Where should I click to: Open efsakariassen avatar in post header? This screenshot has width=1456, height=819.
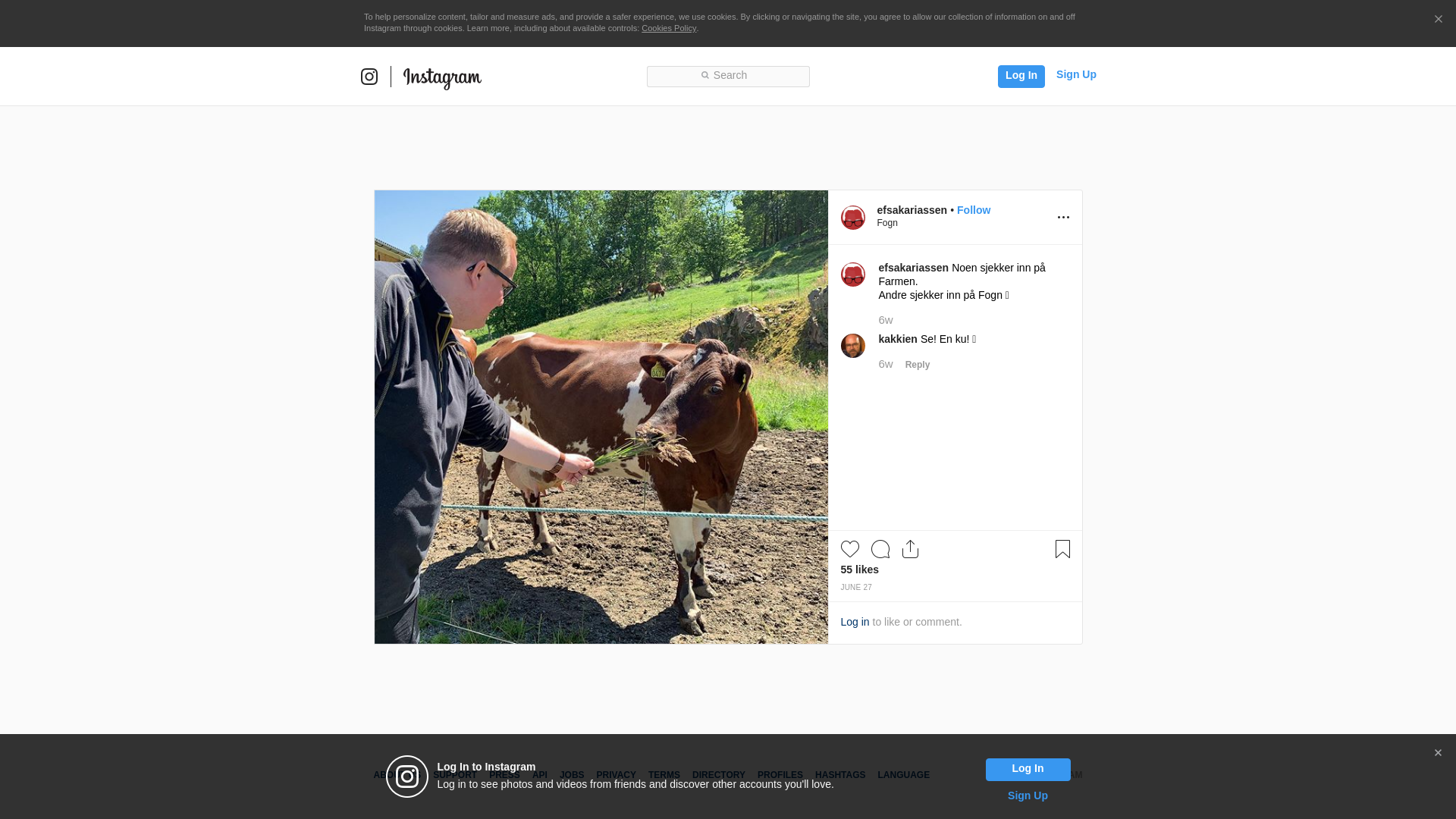click(x=853, y=218)
